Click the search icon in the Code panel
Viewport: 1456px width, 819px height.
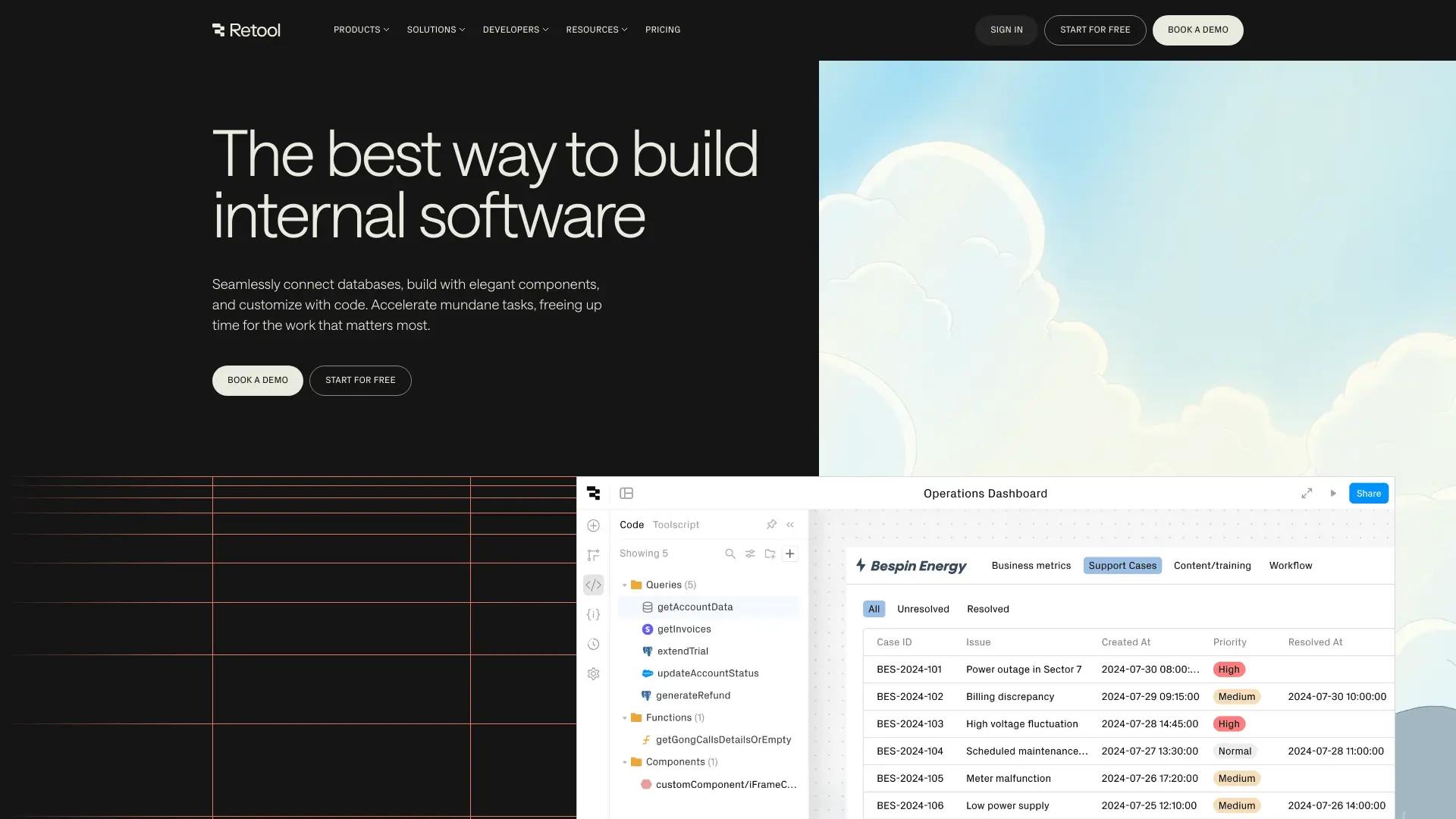pos(730,553)
